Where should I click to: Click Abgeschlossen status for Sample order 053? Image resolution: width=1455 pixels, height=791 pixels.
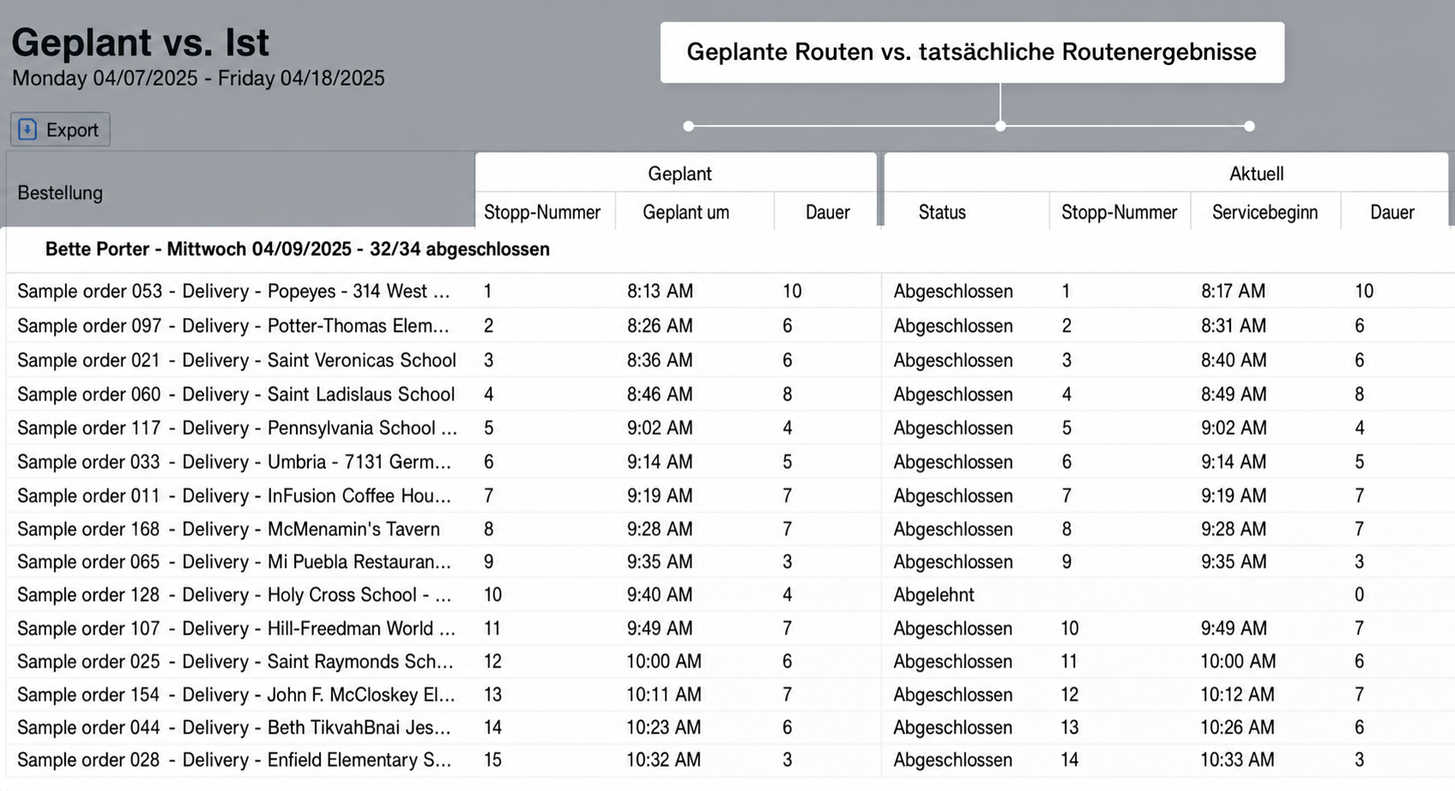(953, 291)
